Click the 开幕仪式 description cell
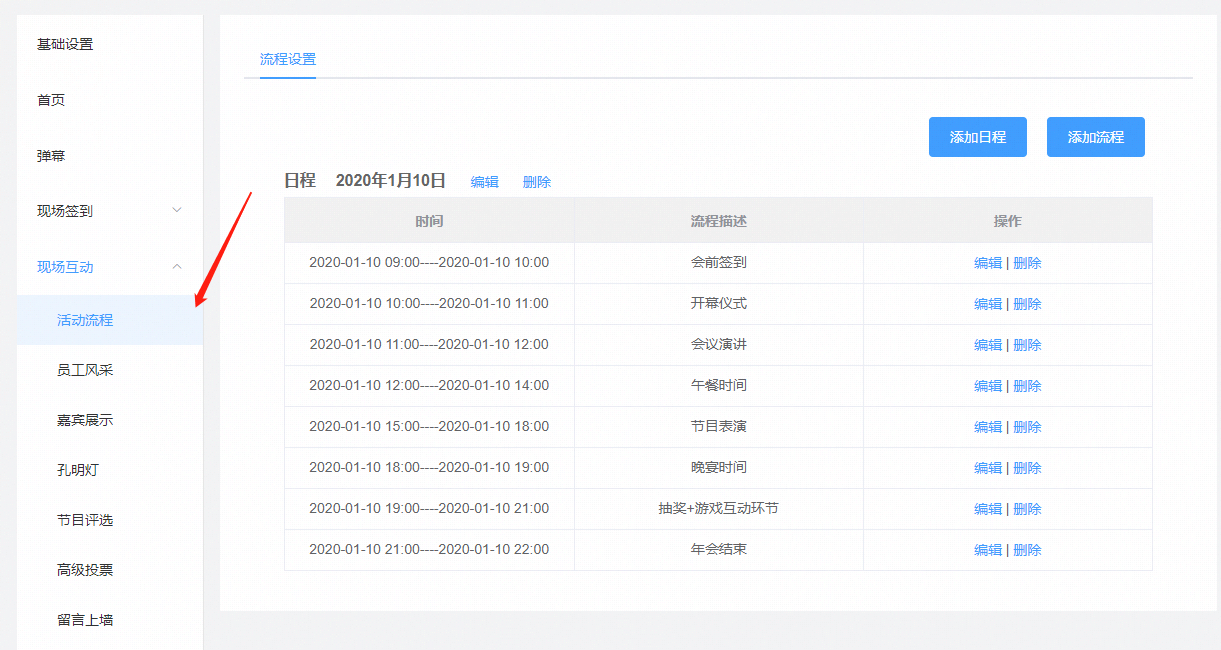The width and height of the screenshot is (1221, 650). tap(718, 304)
